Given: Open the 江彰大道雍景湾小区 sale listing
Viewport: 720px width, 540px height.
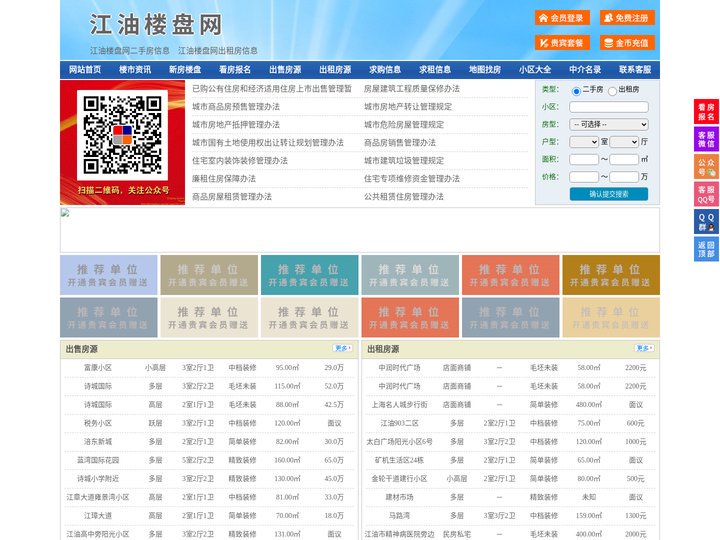Looking at the screenshot, I should pyautogui.click(x=98, y=497).
